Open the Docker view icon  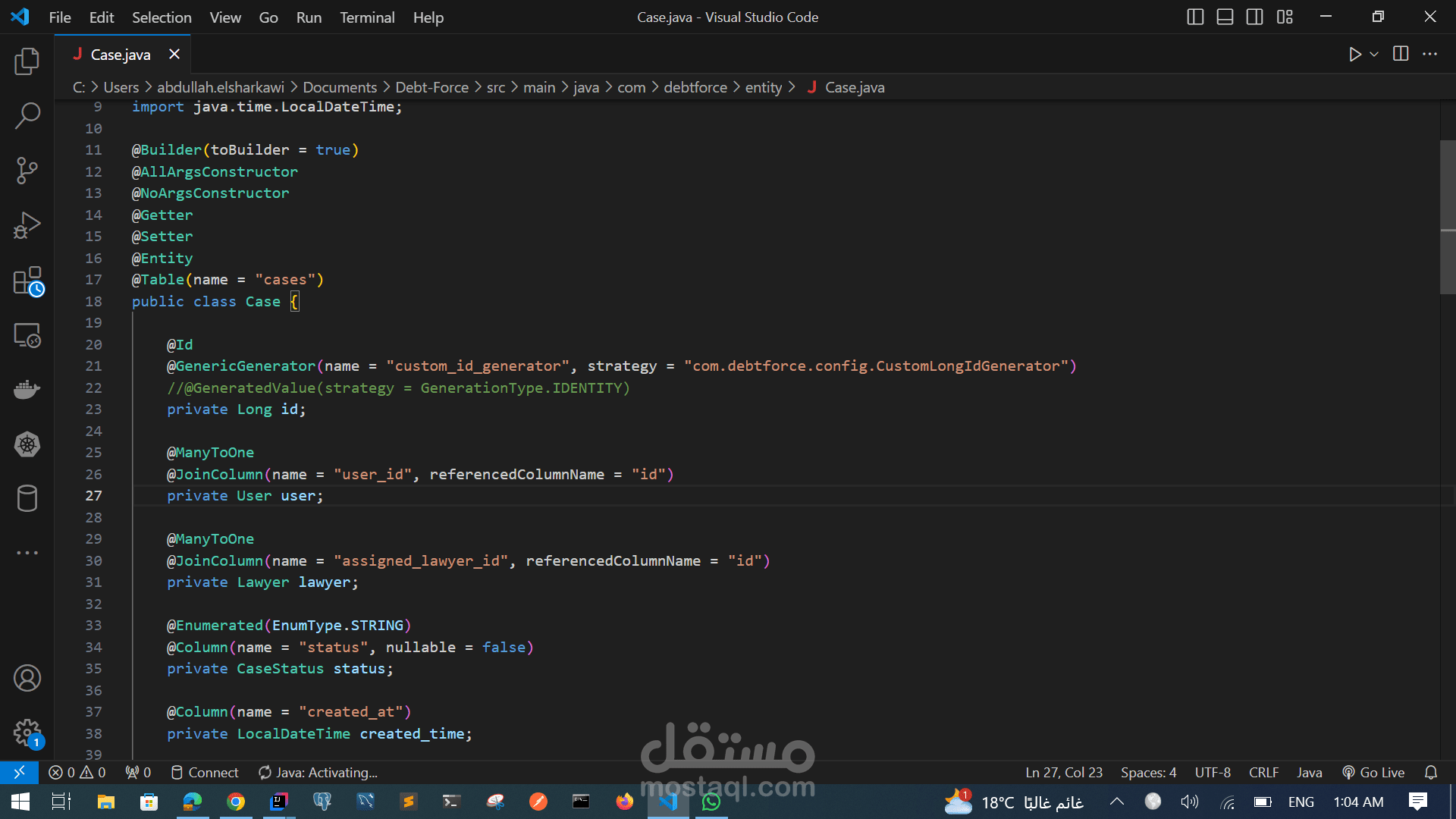click(27, 390)
